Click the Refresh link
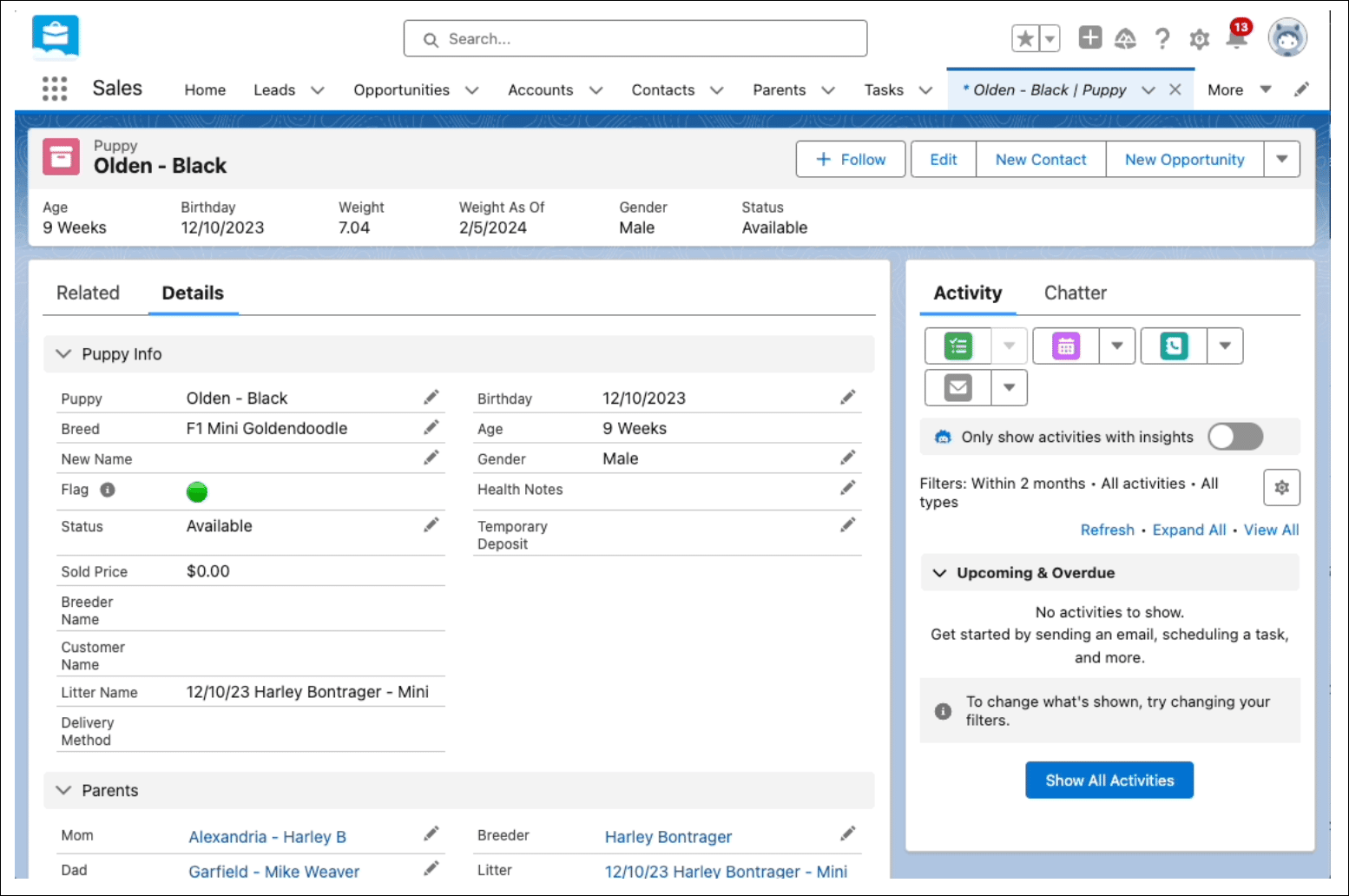This screenshot has width=1349, height=896. tap(1107, 530)
